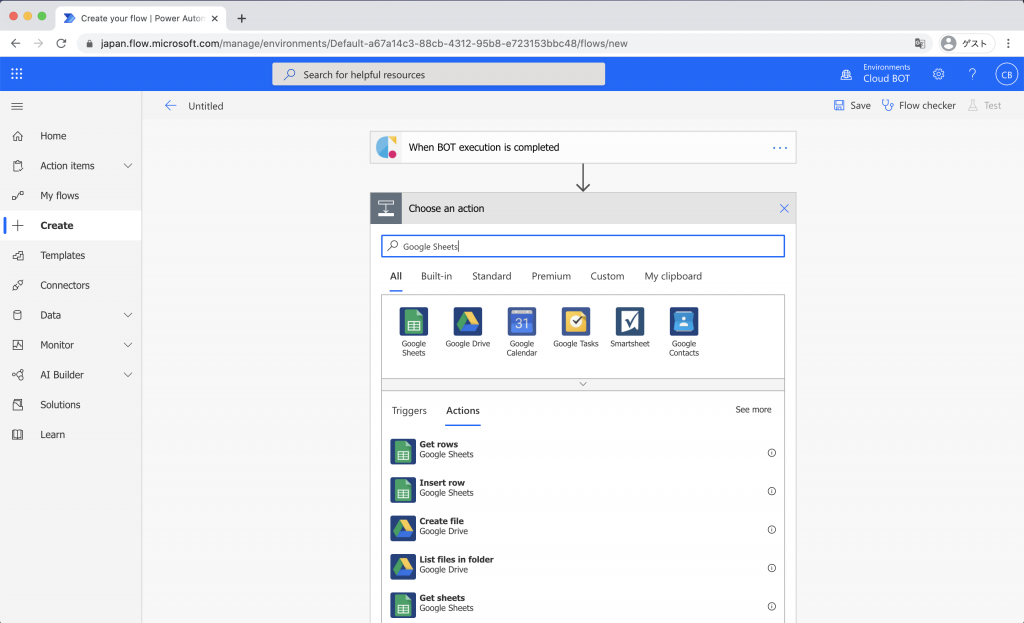Expand the AI Builder chevron
This screenshot has width=1024, height=623.
(x=128, y=375)
